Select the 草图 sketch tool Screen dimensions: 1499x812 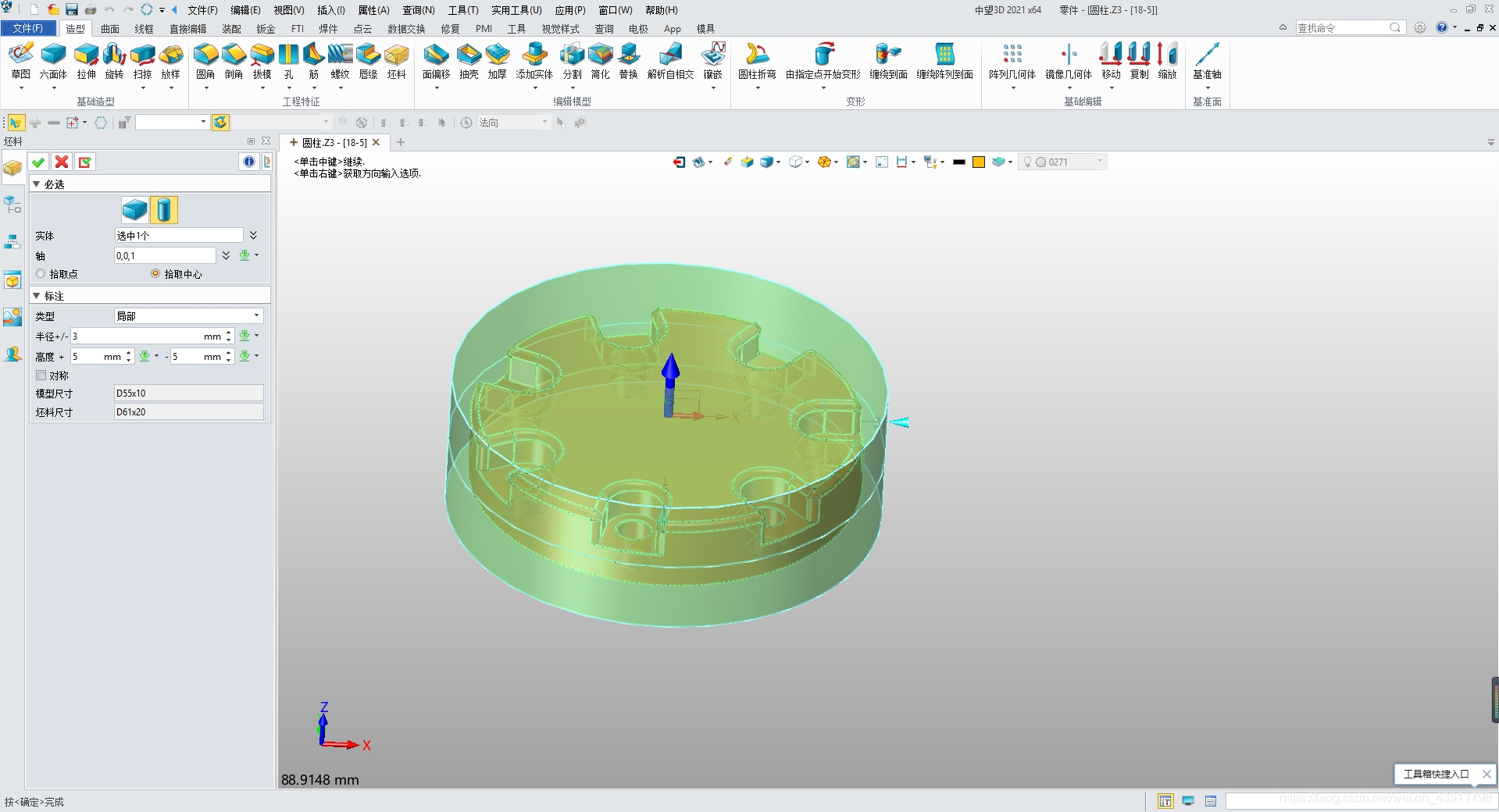[21, 61]
